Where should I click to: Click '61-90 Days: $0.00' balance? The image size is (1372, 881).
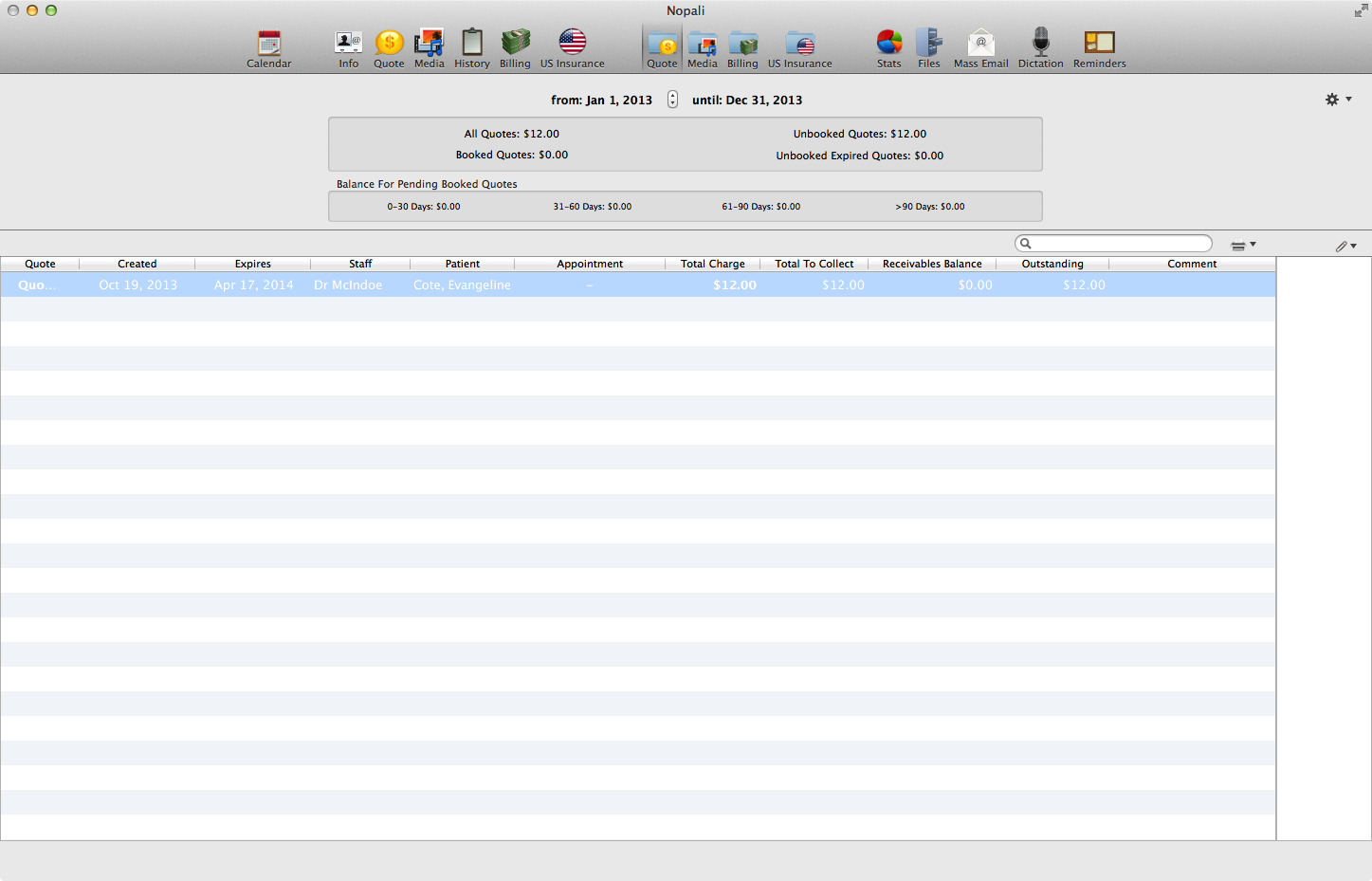(761, 206)
